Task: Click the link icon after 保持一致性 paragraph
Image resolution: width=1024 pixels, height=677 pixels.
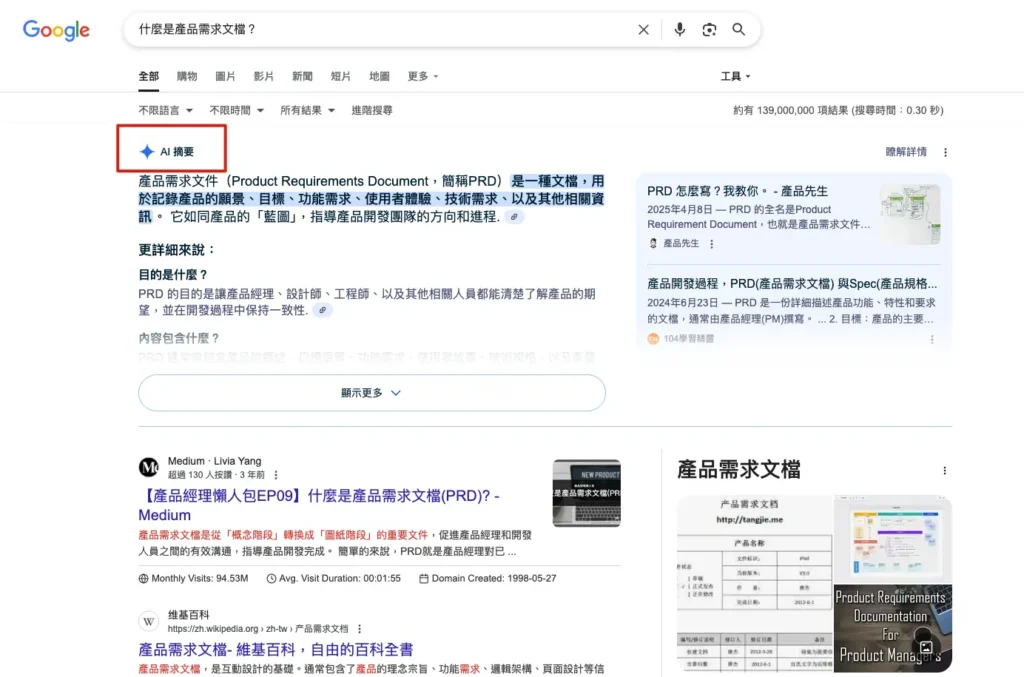Action: point(323,310)
